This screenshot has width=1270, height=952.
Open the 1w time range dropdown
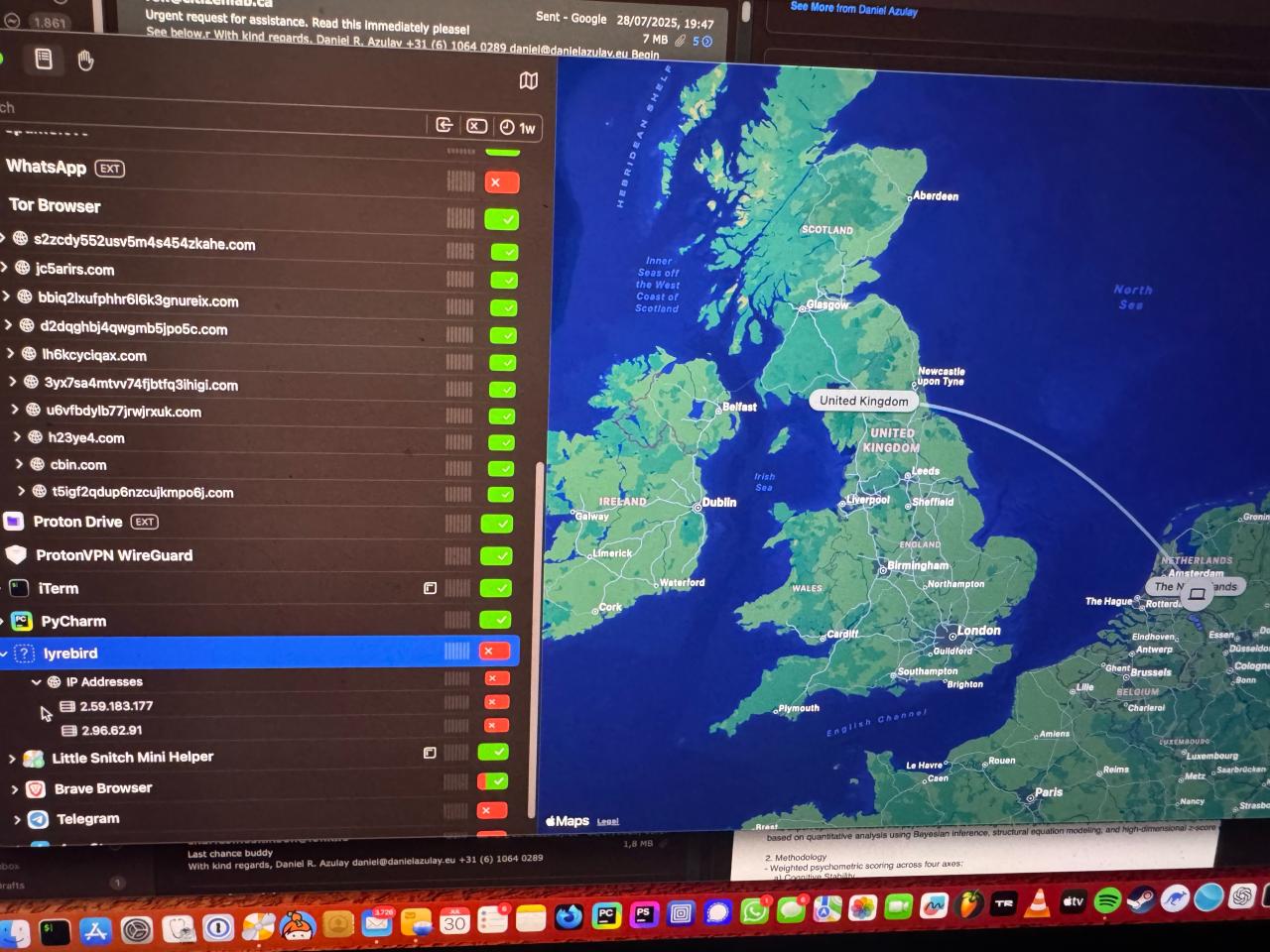point(518,128)
